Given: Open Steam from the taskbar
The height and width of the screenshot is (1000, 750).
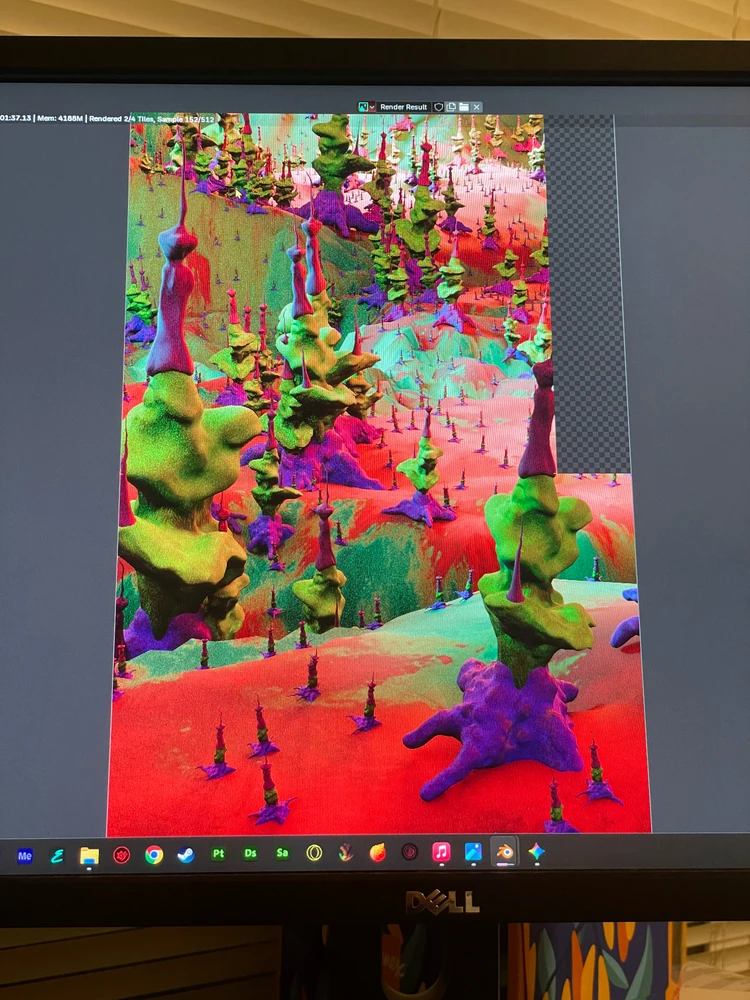Looking at the screenshot, I should (186, 855).
